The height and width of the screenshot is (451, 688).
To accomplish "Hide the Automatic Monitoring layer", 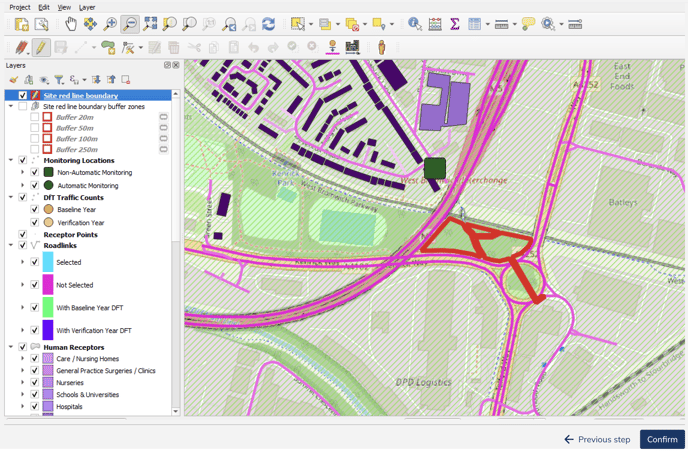I will coord(35,186).
